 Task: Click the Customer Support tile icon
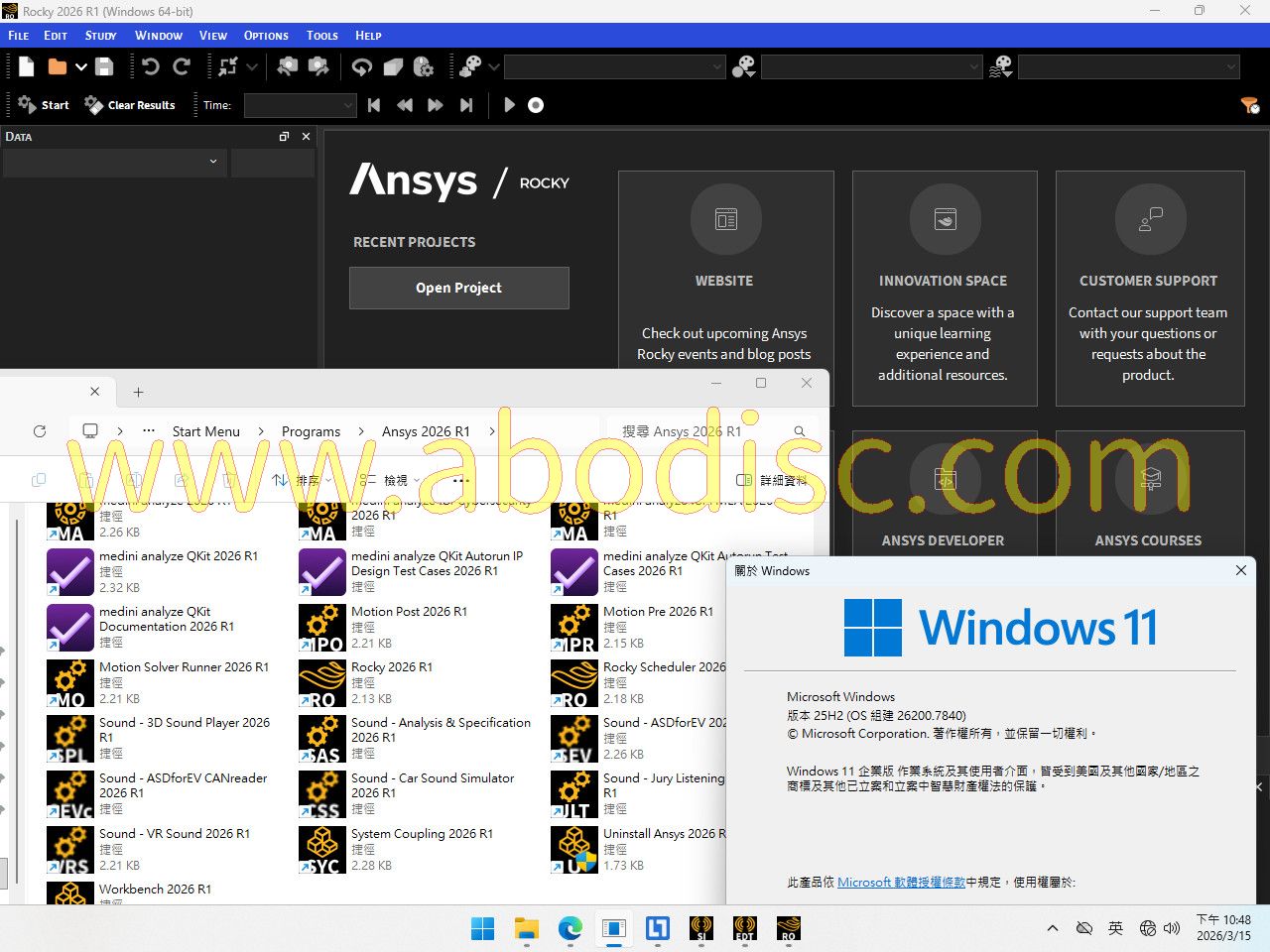coord(1150,219)
